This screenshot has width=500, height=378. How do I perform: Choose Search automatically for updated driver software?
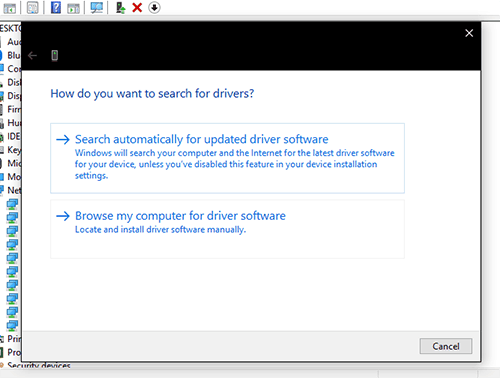(x=227, y=158)
